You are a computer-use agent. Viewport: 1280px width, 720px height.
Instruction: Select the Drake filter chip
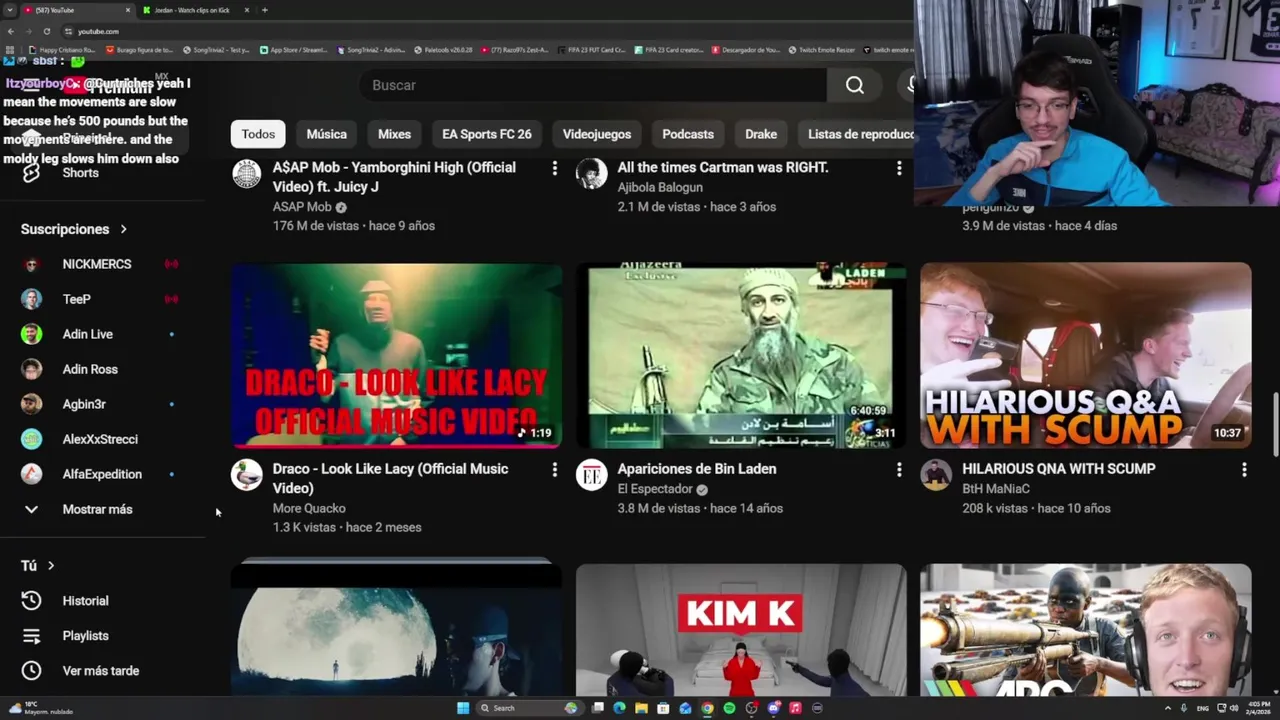point(761,134)
